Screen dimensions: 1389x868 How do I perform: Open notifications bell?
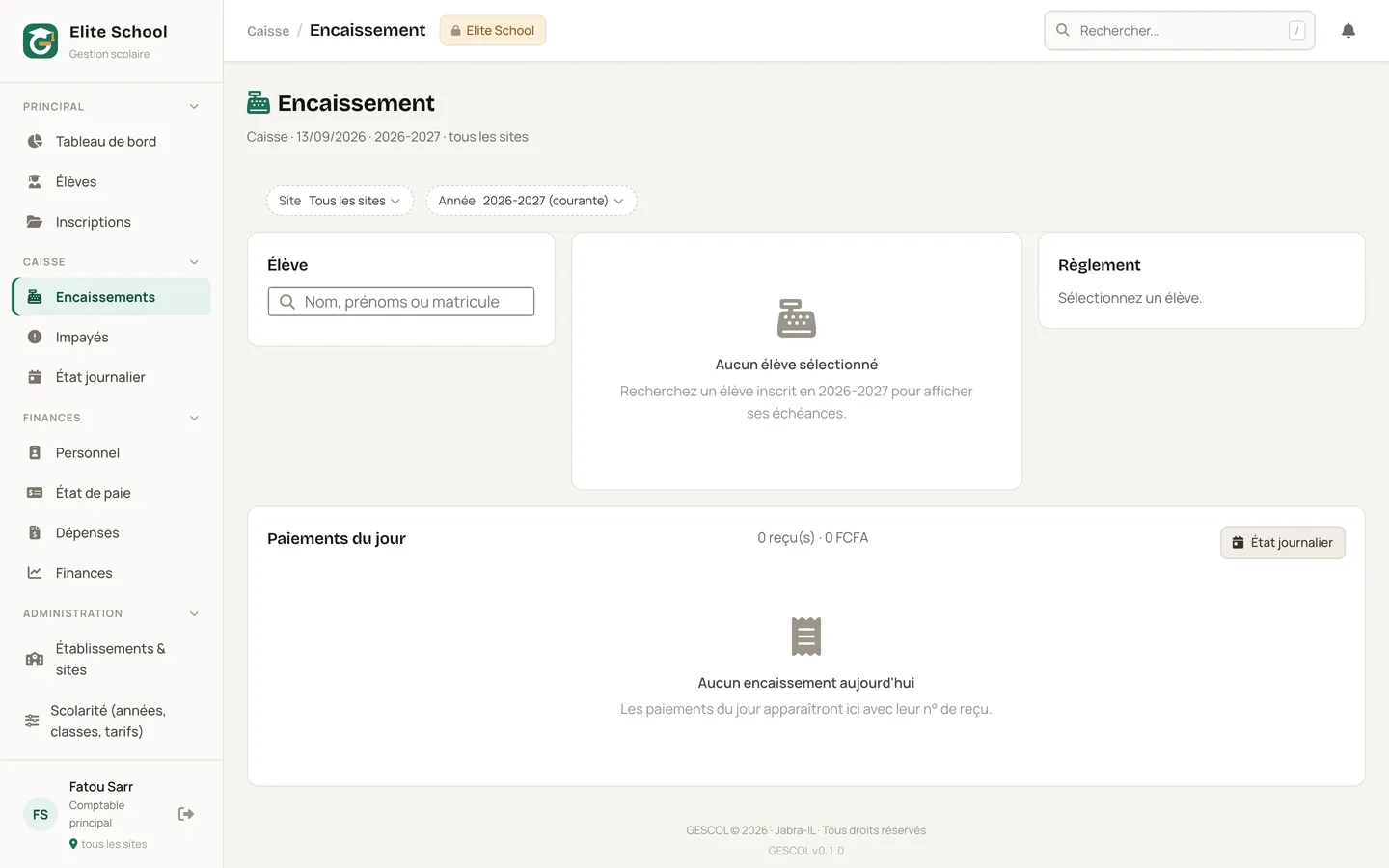click(1348, 31)
